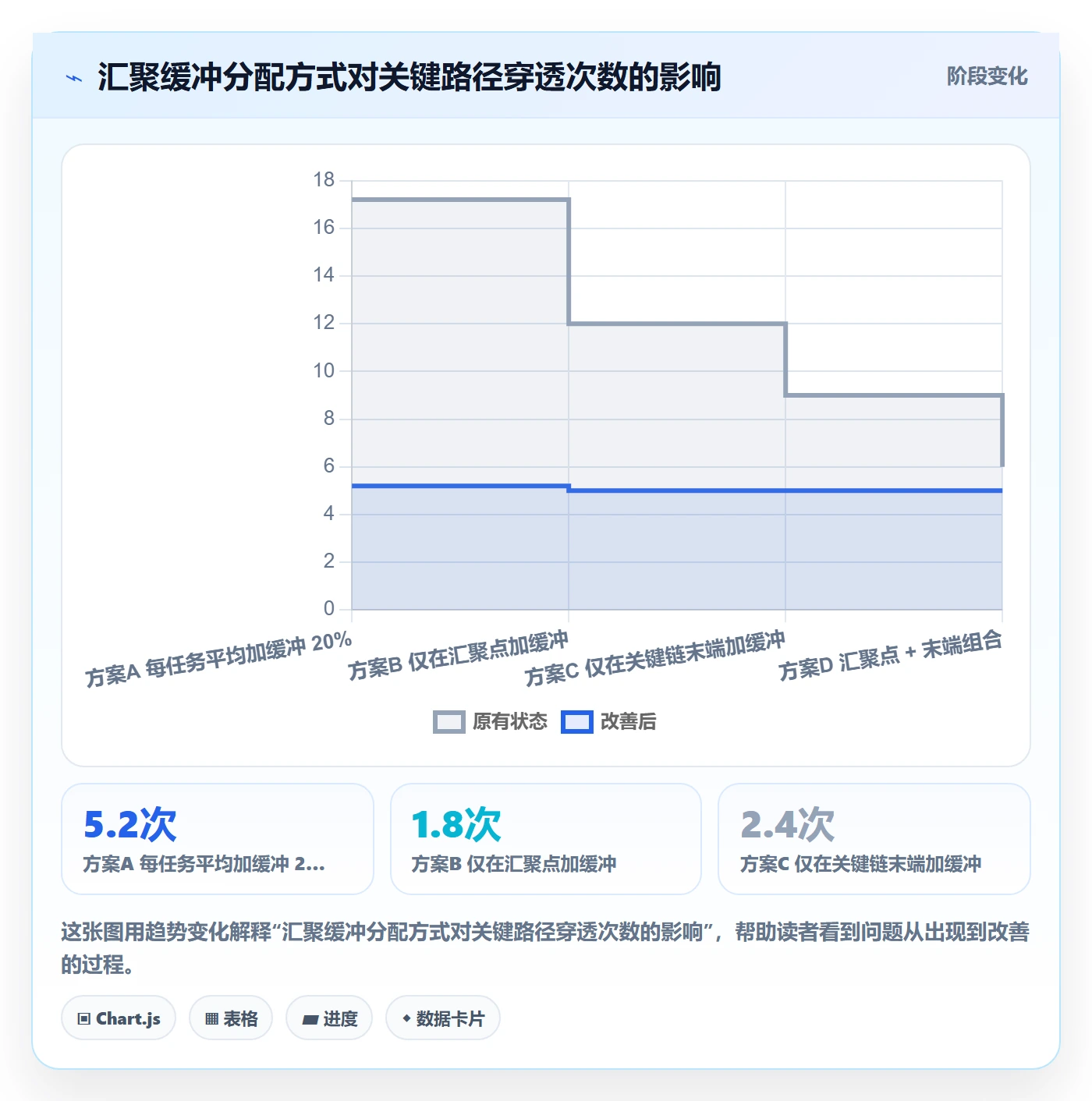Image resolution: width=1092 pixels, height=1101 pixels.
Task: Click the card caption 方案B 仅在汇聚点加缓冲
Action: (514, 864)
